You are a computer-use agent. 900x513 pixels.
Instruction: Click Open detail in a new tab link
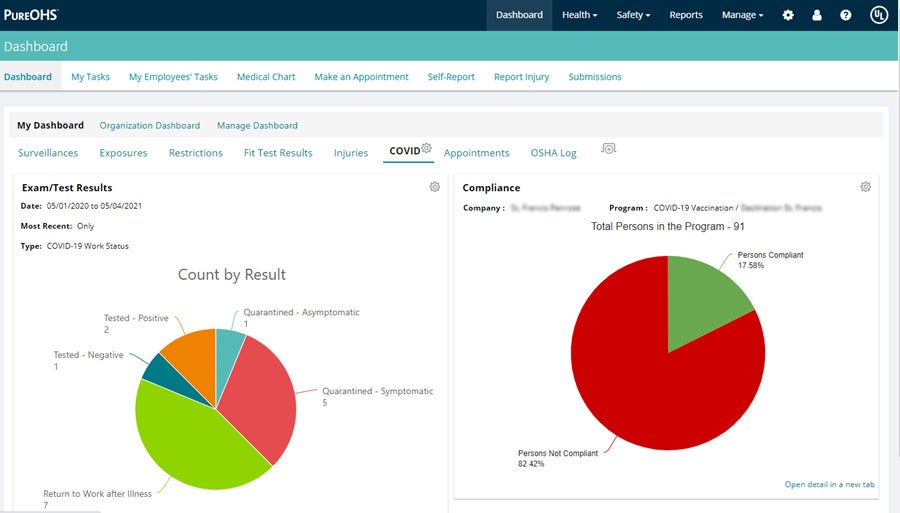click(x=829, y=484)
